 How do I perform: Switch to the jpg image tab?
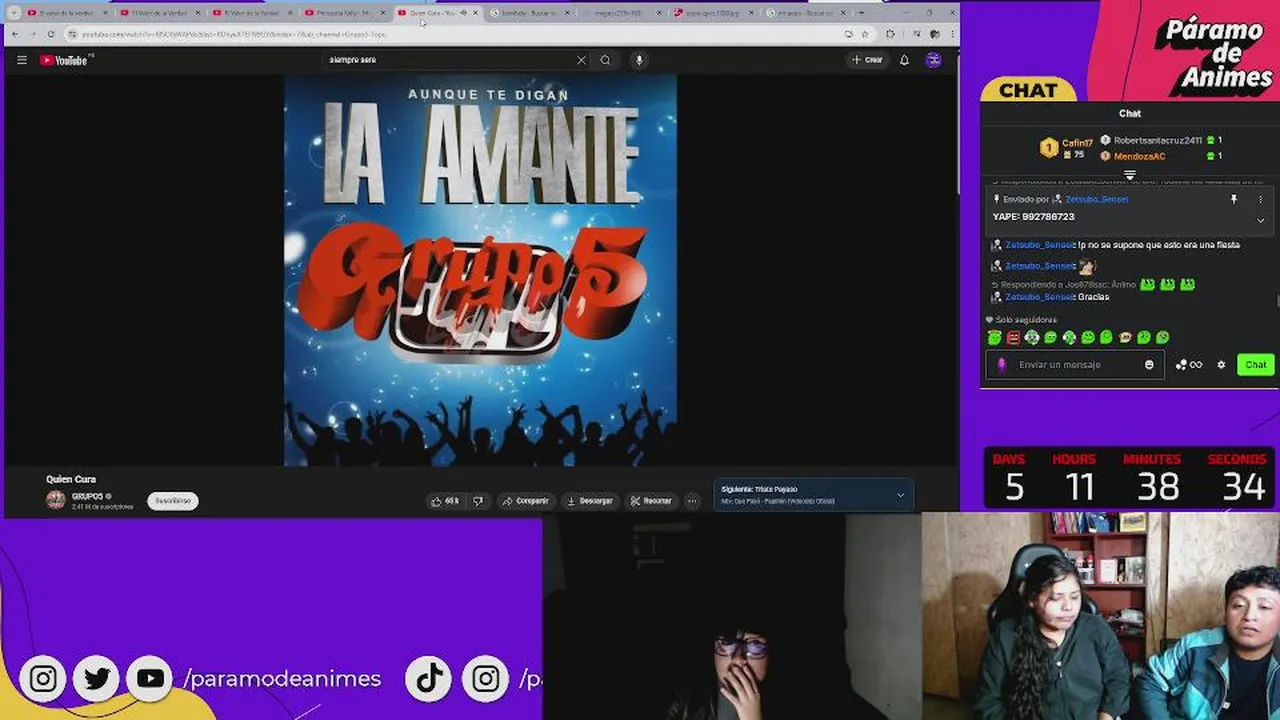(x=712, y=13)
